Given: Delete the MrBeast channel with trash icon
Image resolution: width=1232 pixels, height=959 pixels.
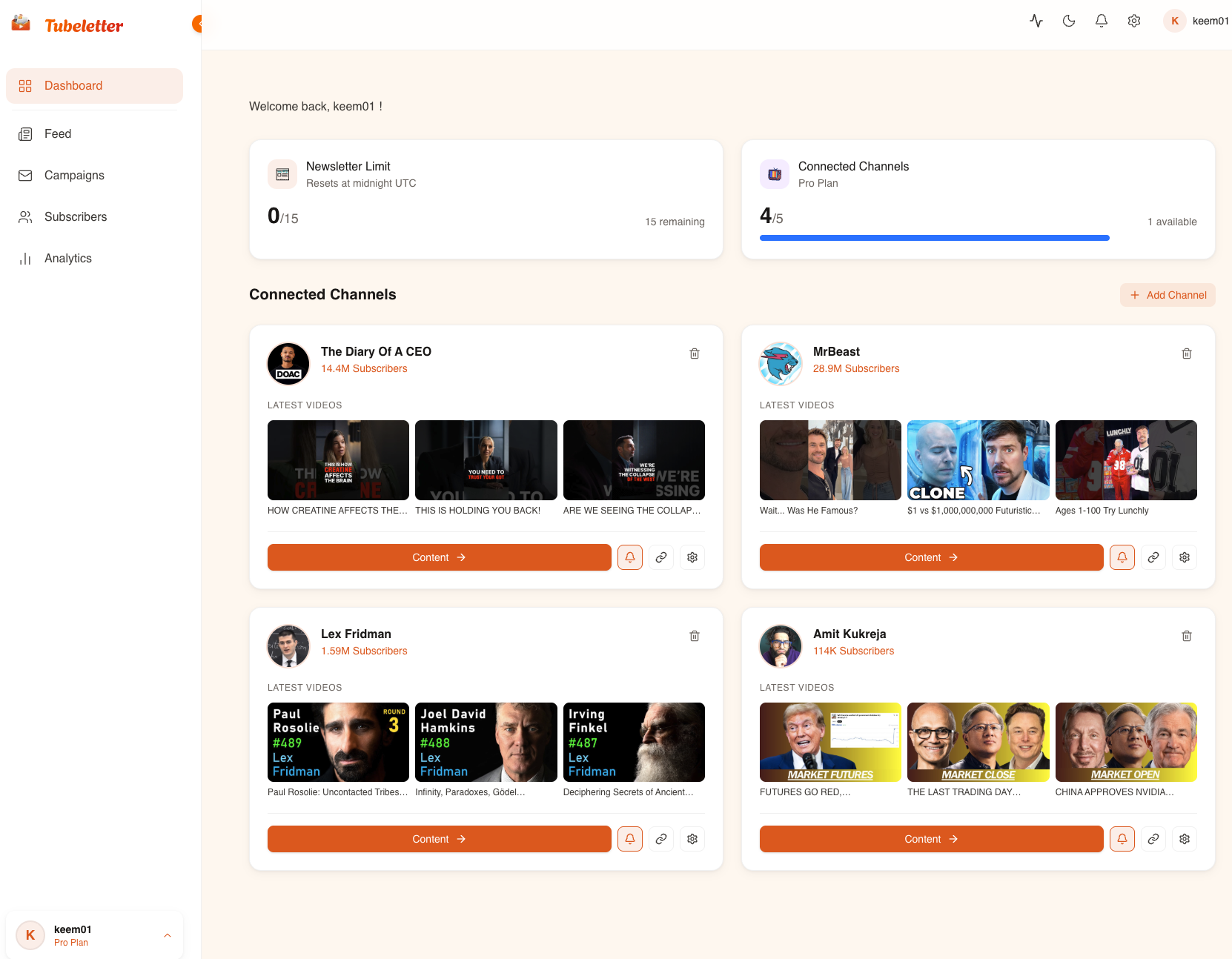Looking at the screenshot, I should click(1187, 354).
